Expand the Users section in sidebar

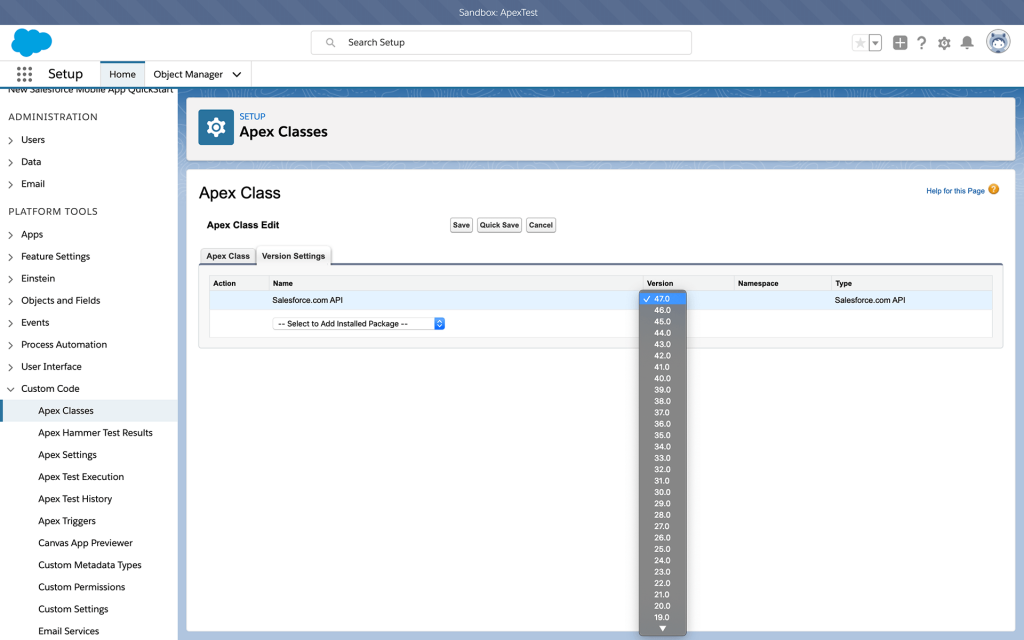coord(11,140)
